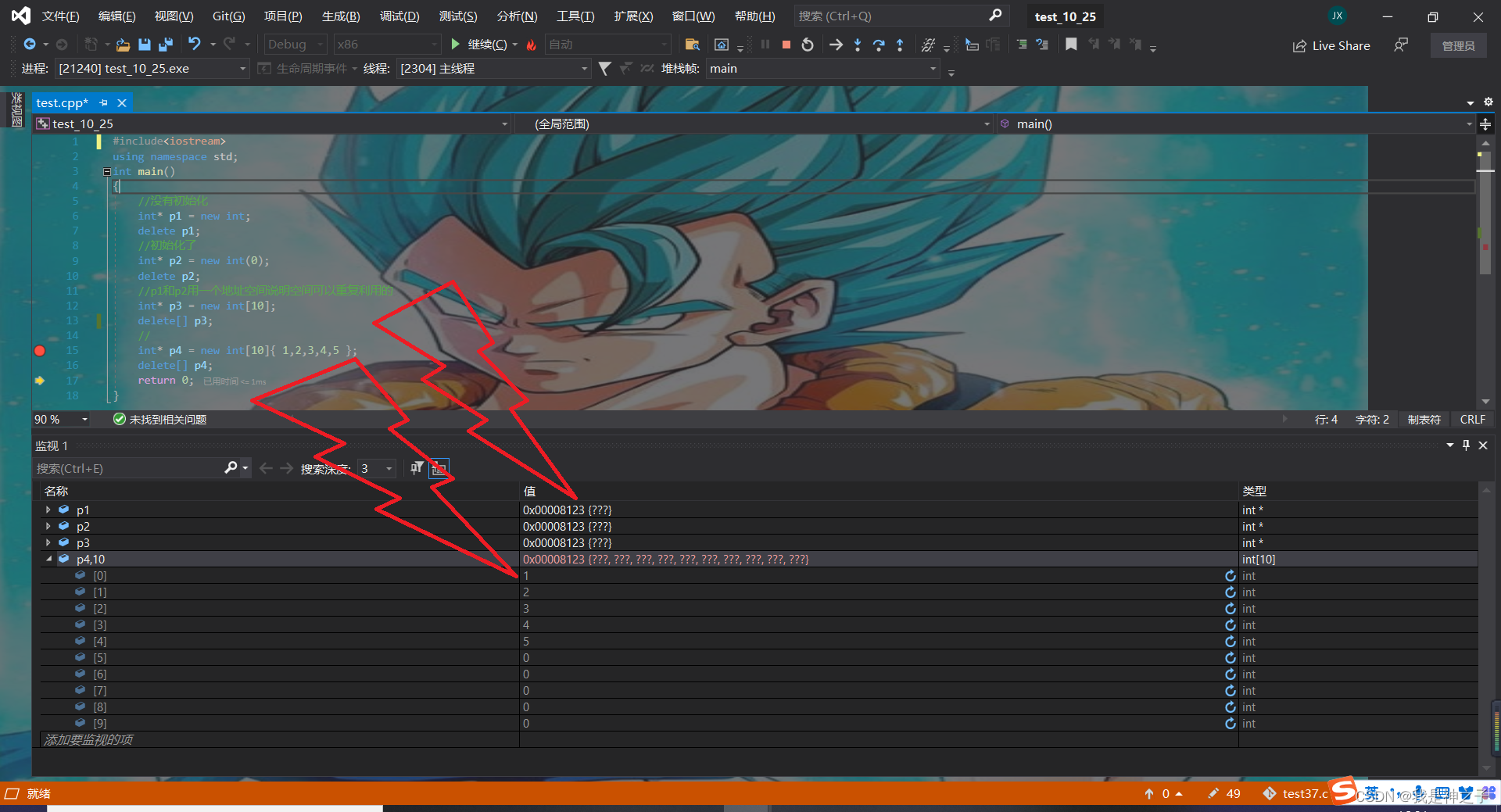
Task: Open the 90 % zoom dropdown
Action: tap(62, 420)
